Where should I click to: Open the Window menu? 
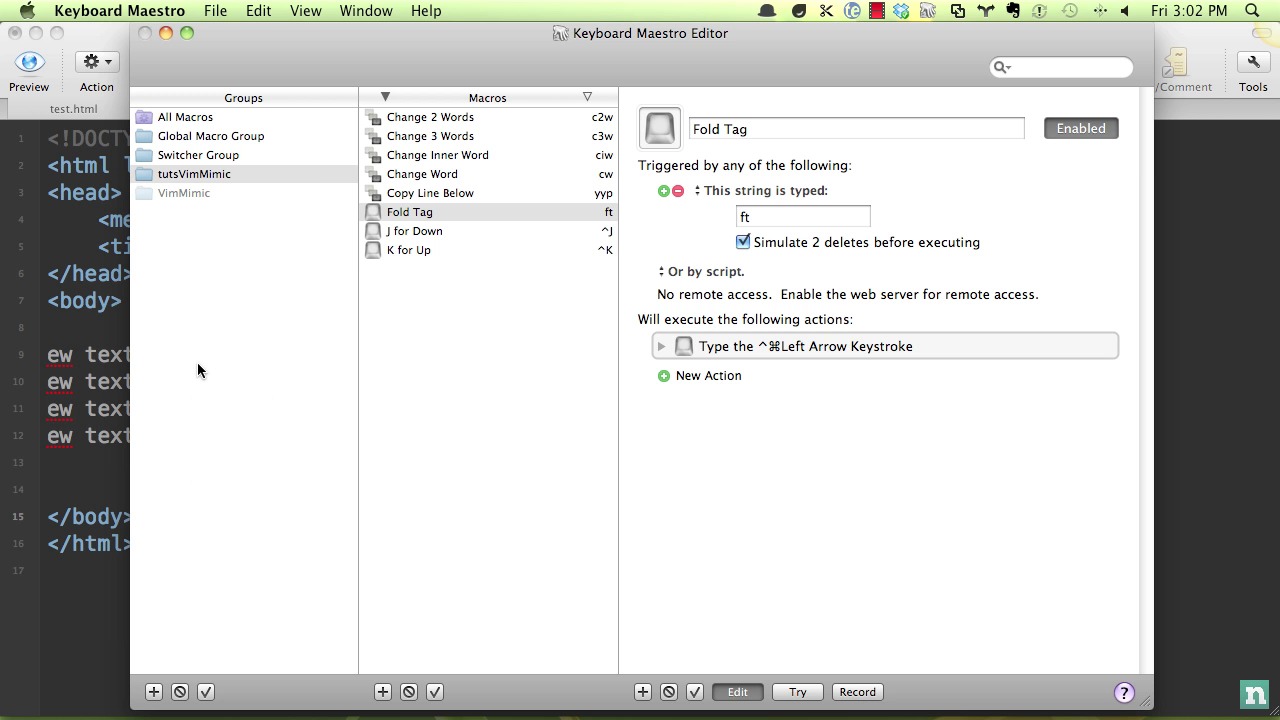point(366,11)
